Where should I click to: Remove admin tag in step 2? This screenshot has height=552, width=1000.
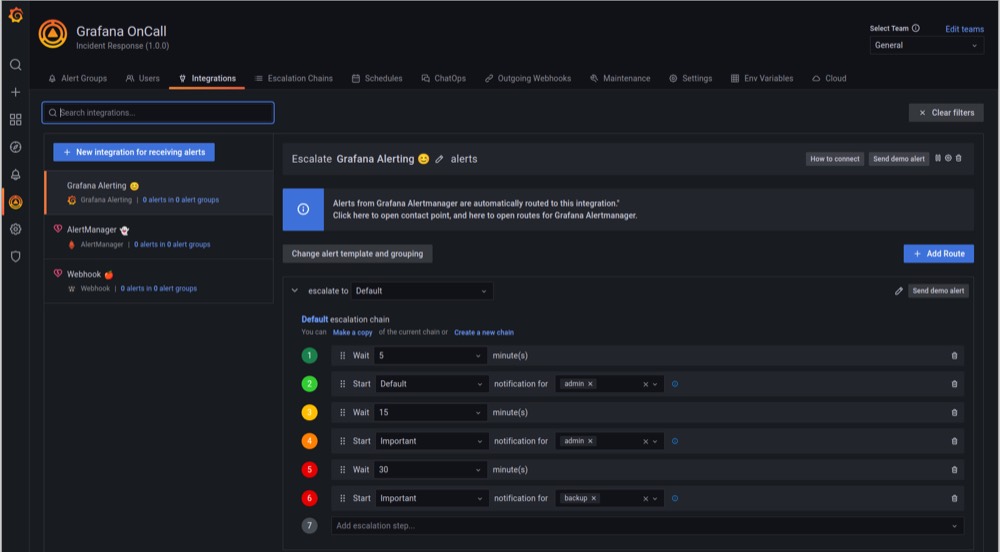[590, 384]
